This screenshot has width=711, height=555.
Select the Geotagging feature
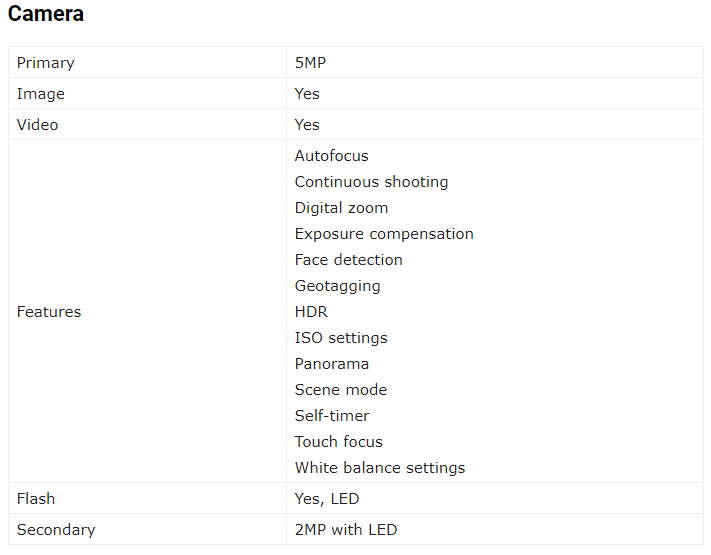point(337,286)
